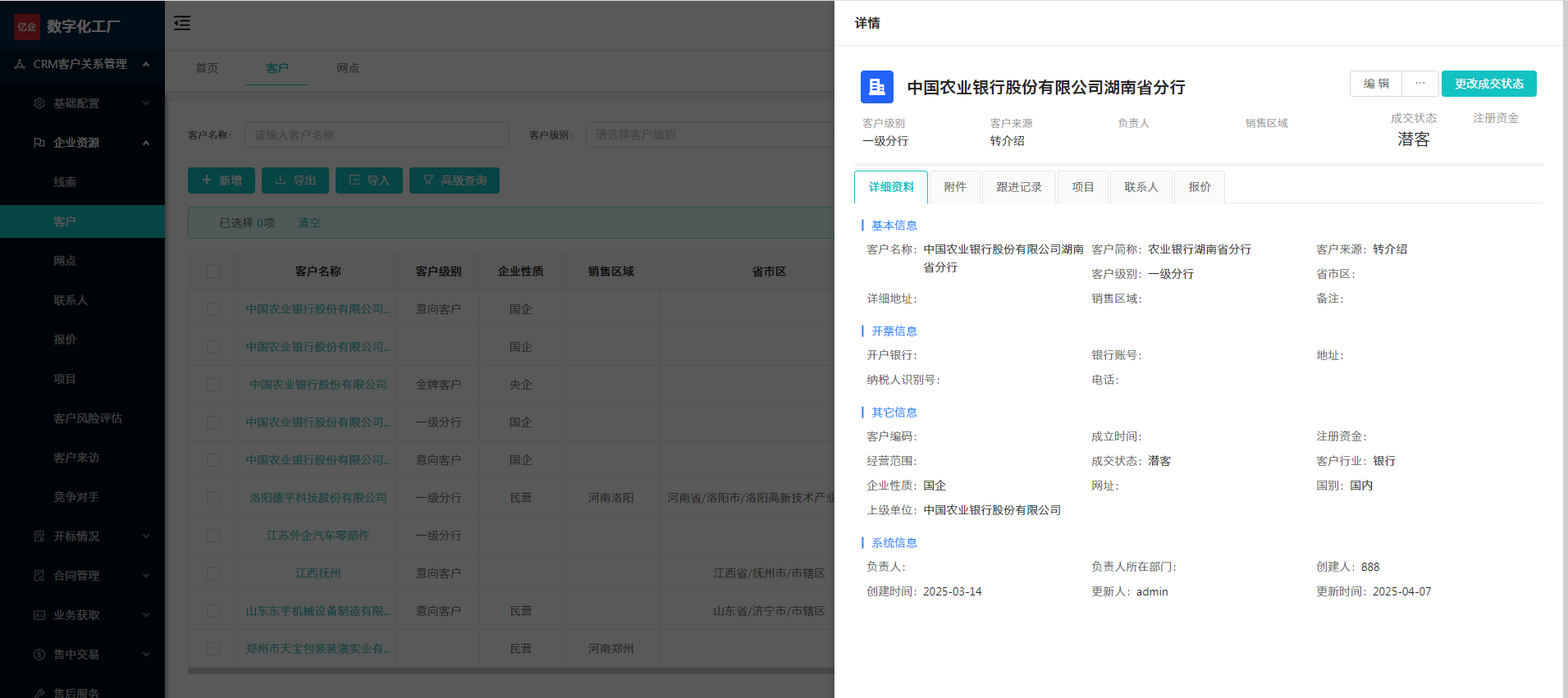Screen dimensions: 1568x698
Task: Click the 合同管理 sidebar icon
Action: (x=39, y=576)
